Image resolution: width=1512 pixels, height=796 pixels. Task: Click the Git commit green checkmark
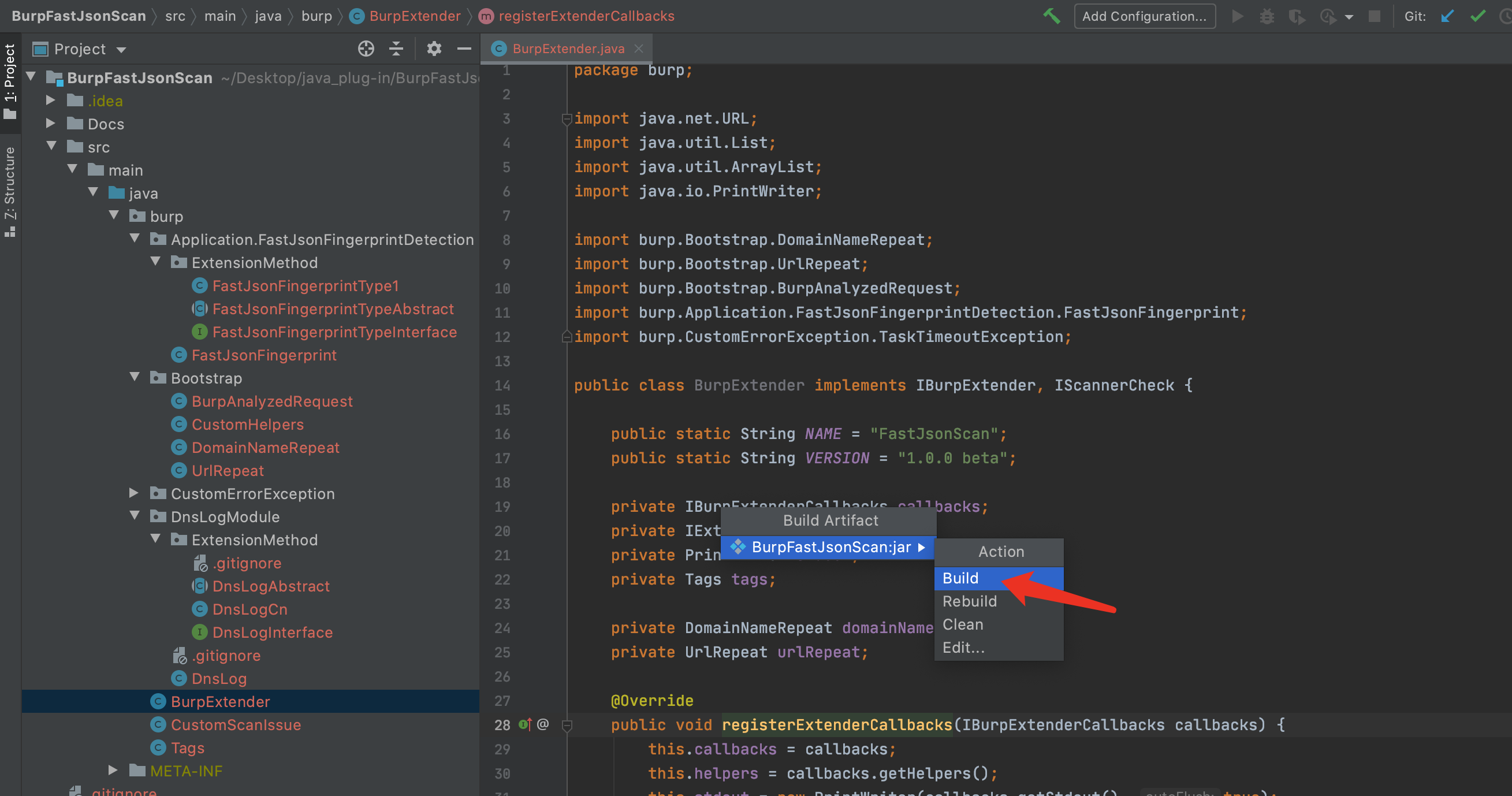1477,16
